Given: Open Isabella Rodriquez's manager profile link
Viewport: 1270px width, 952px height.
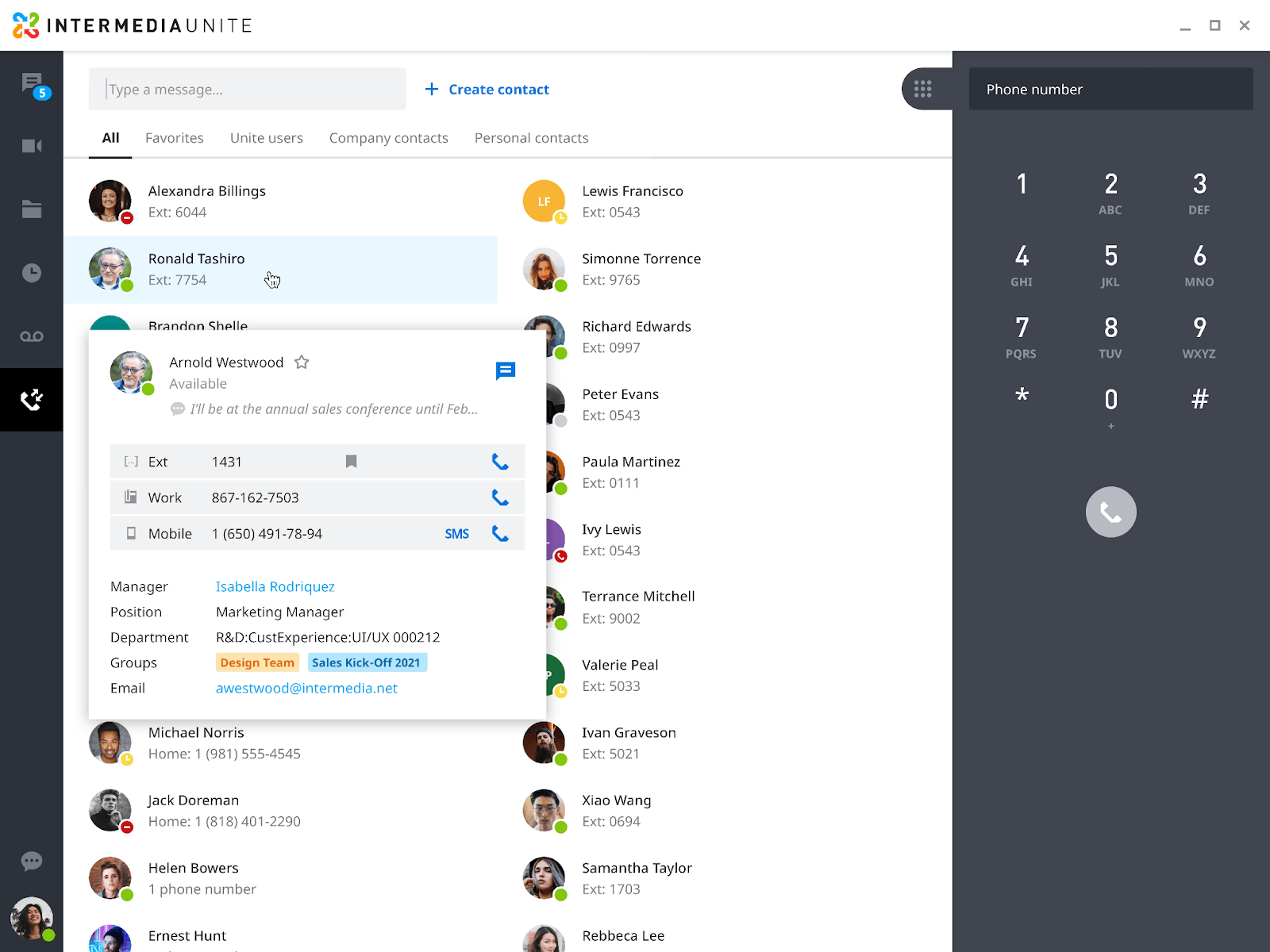Looking at the screenshot, I should coord(275,586).
